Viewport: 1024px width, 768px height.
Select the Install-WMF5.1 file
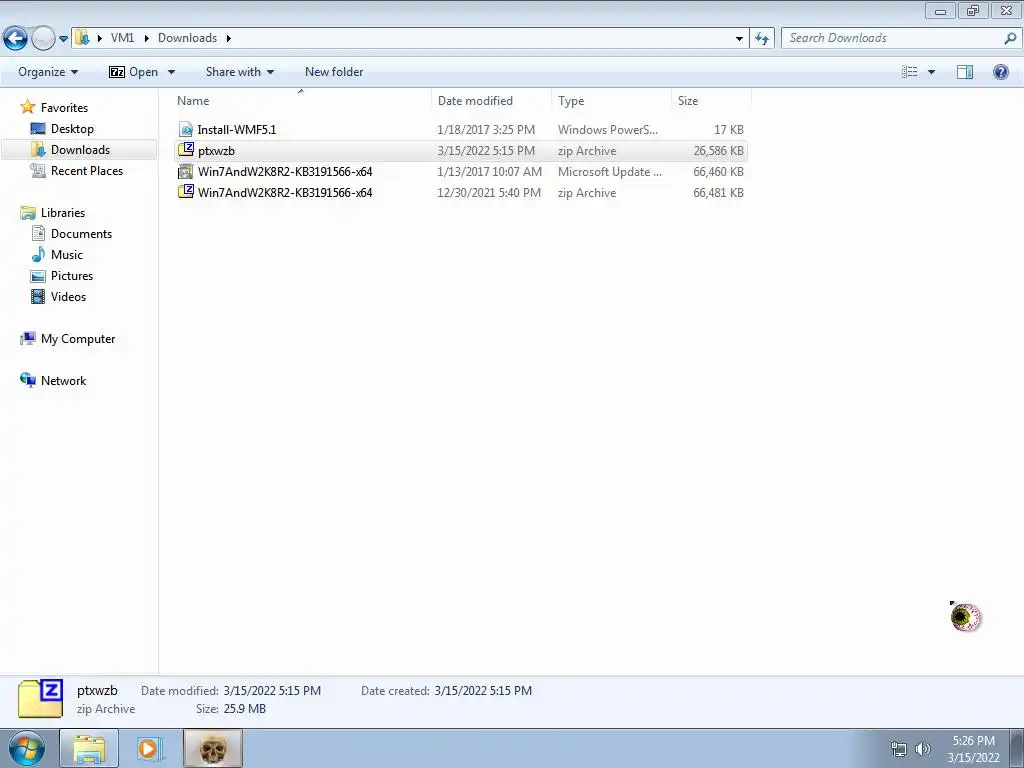[461, 129]
